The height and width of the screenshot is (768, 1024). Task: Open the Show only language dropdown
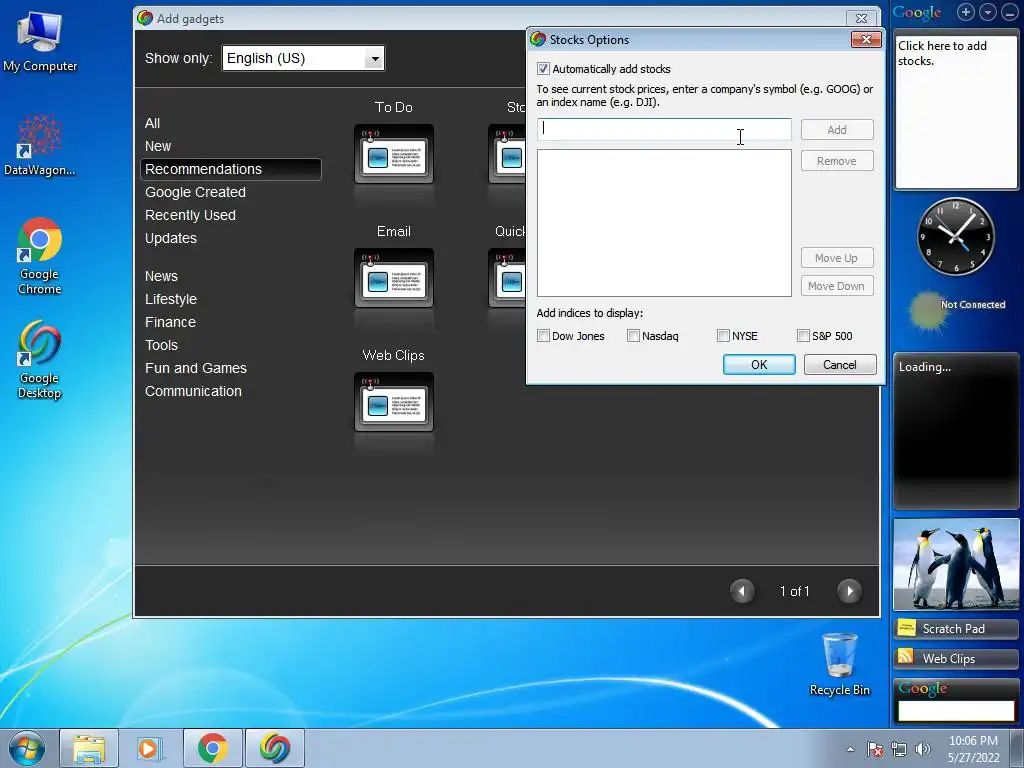[x=304, y=58]
